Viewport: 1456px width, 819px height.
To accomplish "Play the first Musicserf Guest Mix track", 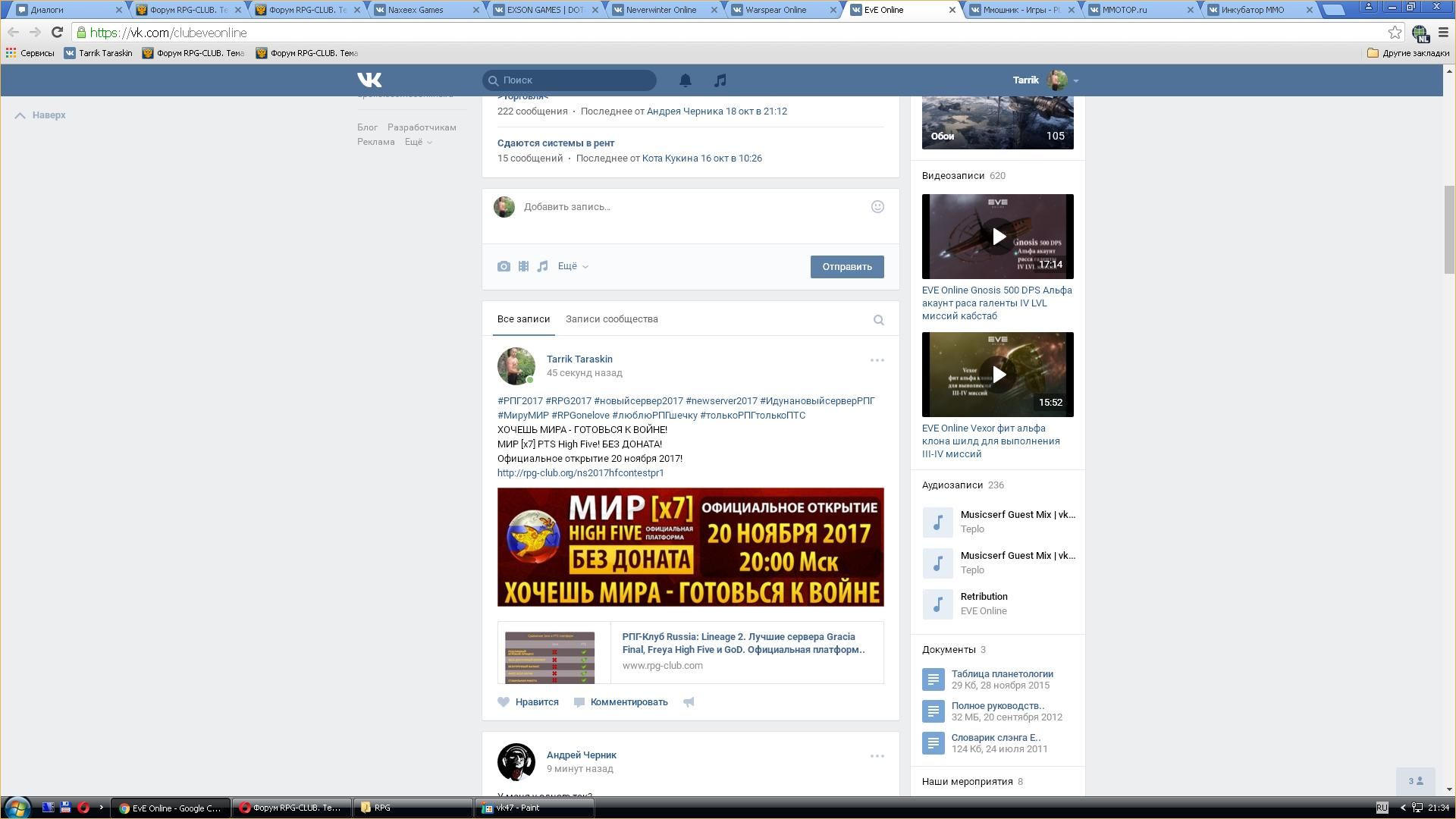I will [x=937, y=522].
